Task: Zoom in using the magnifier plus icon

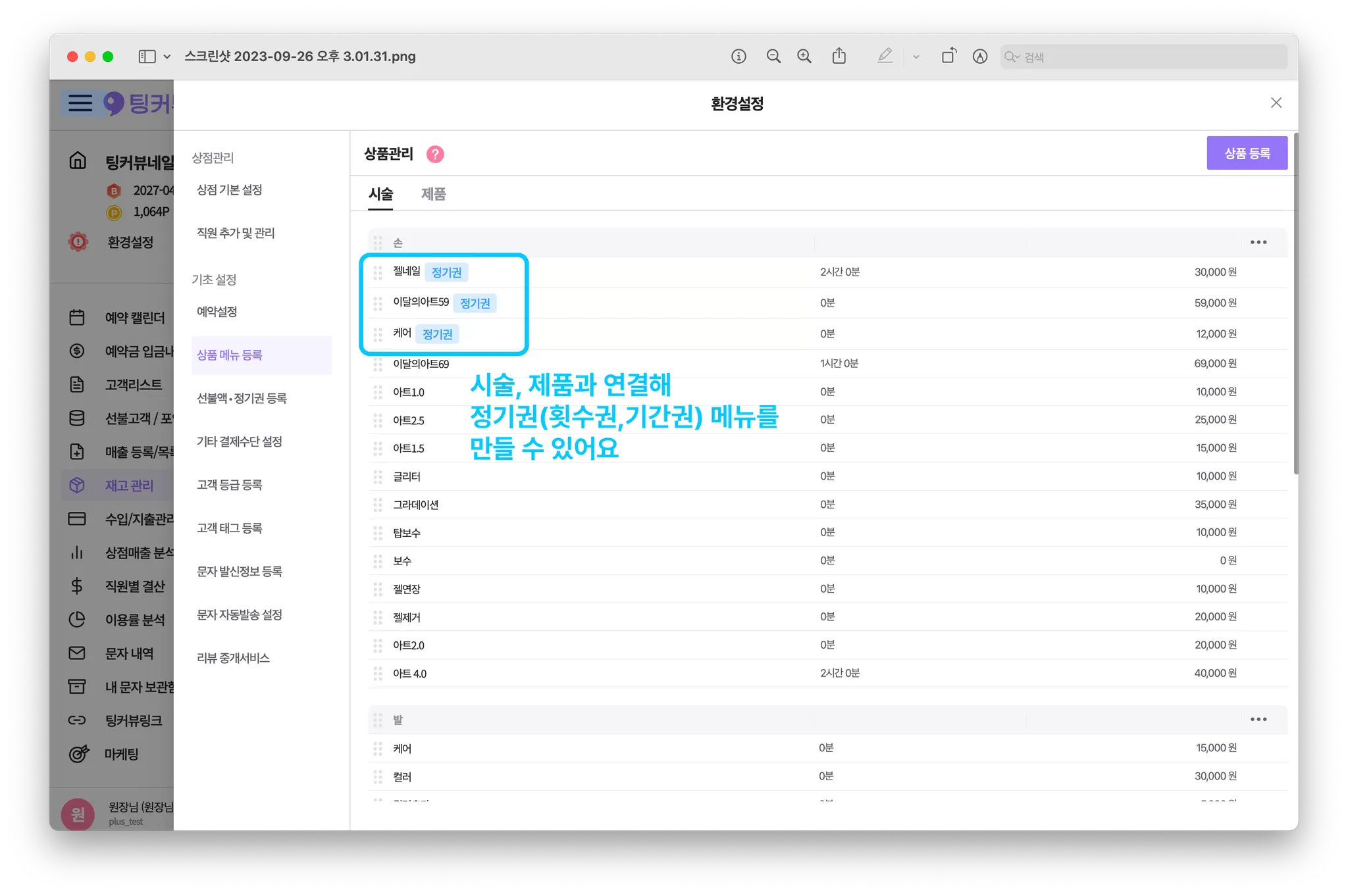Action: pos(804,57)
